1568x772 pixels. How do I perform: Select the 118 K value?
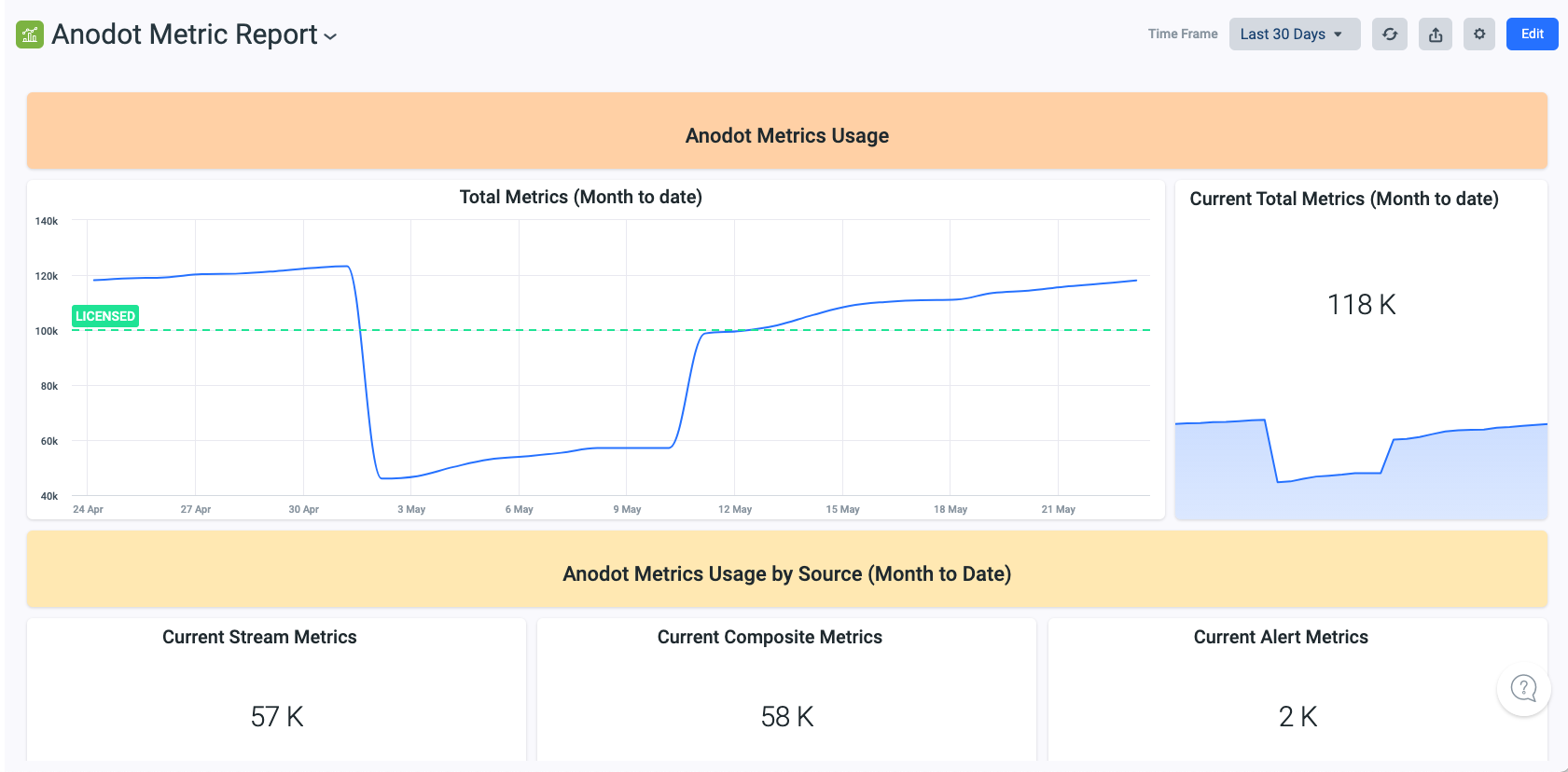tap(1361, 305)
